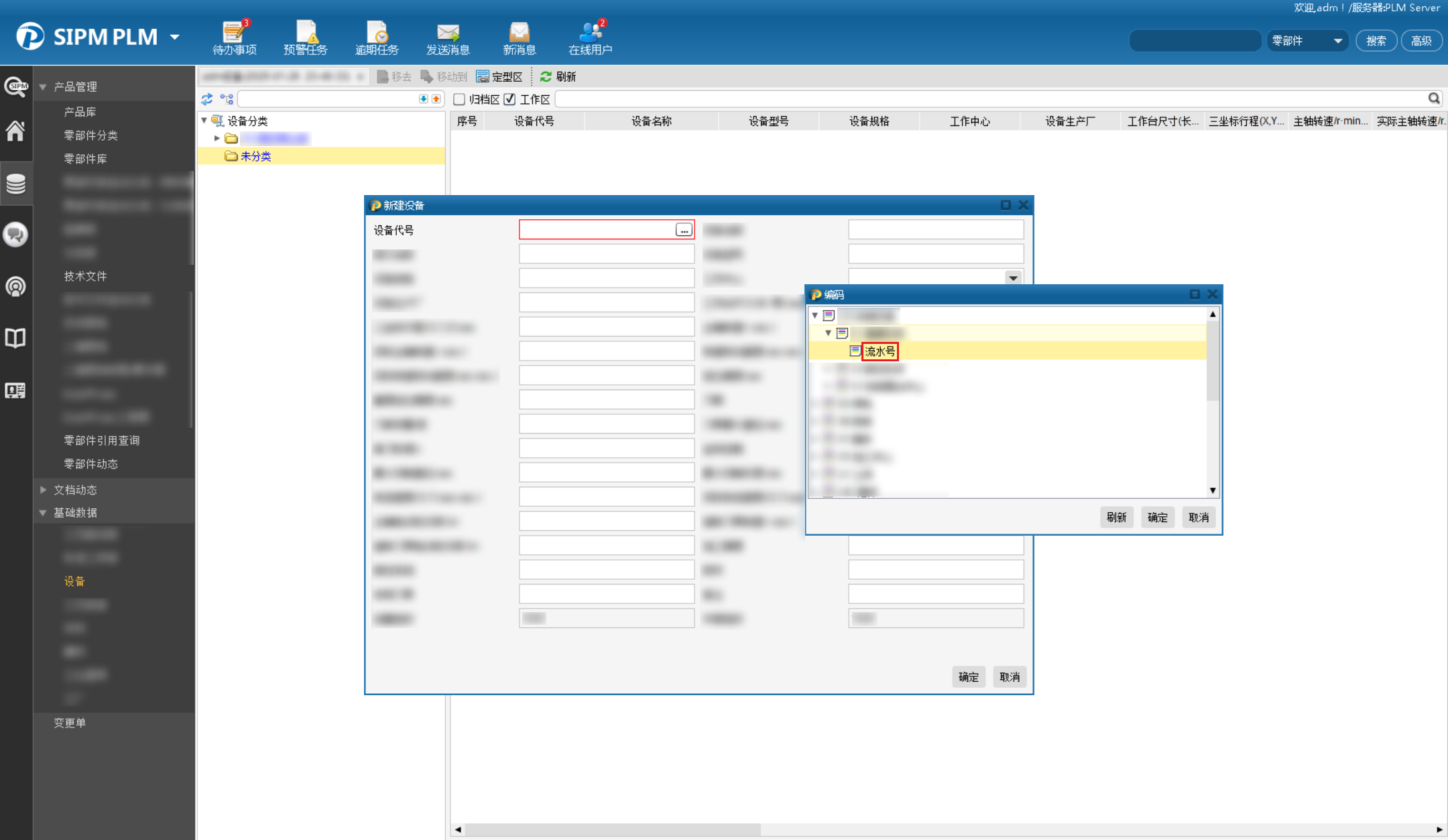Click the ellipsis button in 设备代号 field
Viewport: 1448px width, 840px height.
click(x=683, y=230)
